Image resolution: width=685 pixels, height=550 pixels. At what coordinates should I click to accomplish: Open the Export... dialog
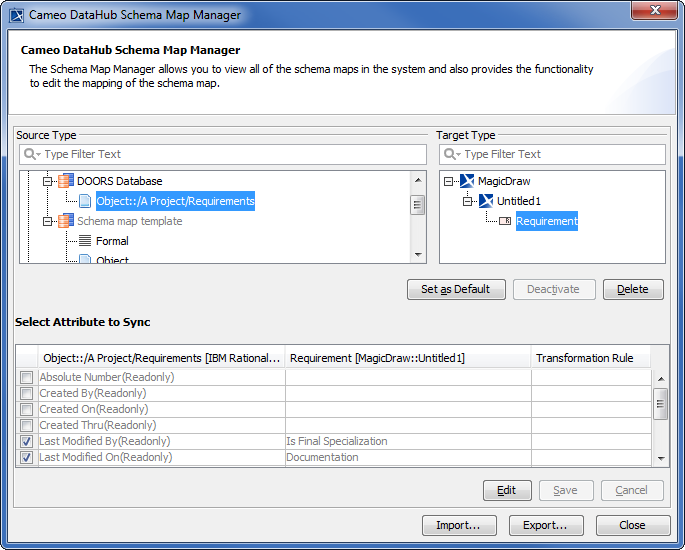(546, 525)
